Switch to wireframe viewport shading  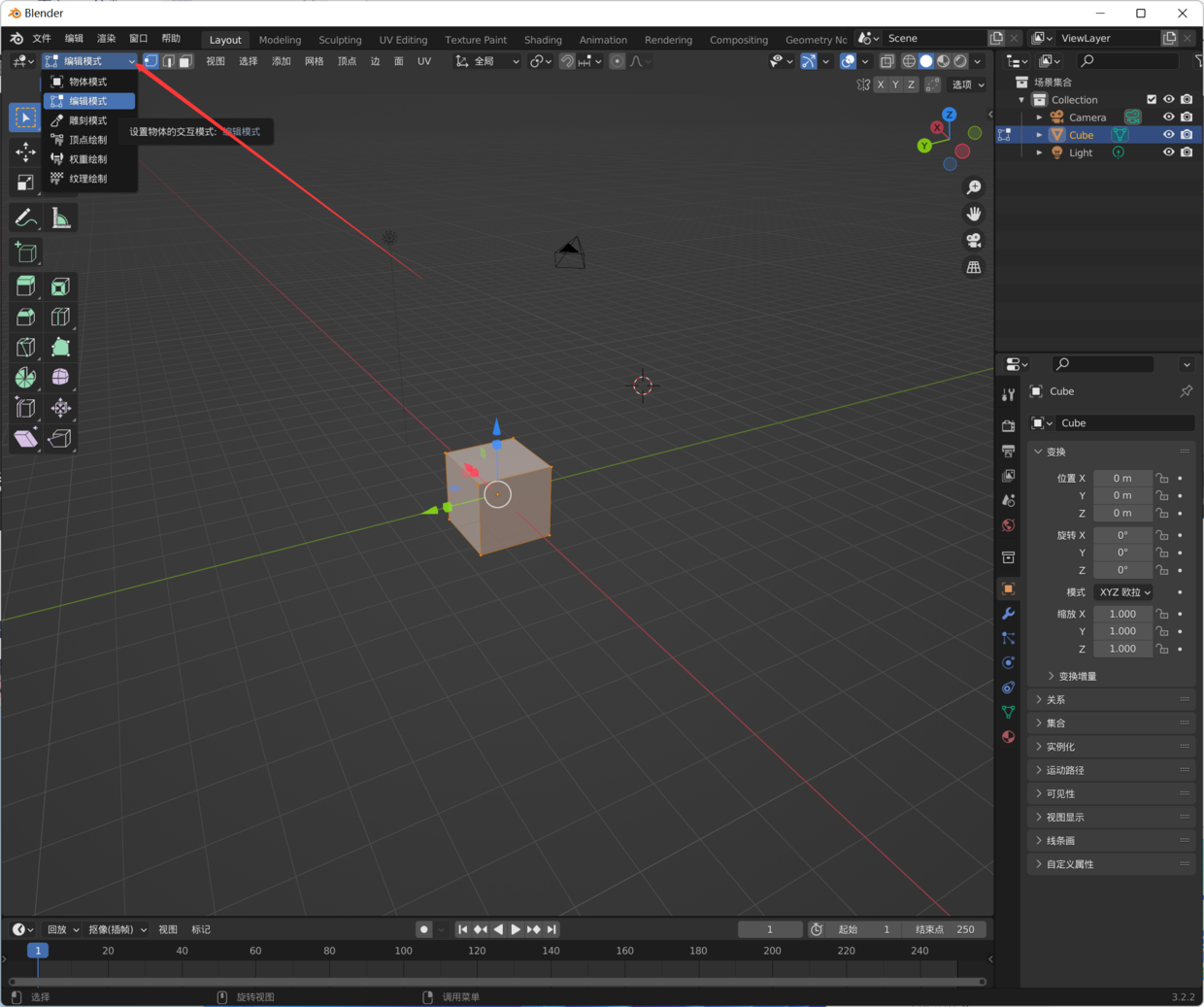point(909,61)
